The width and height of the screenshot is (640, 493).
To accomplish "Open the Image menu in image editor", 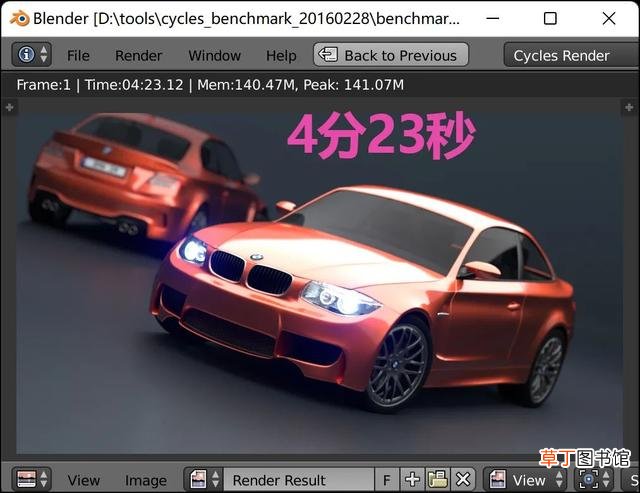I will pos(146,480).
